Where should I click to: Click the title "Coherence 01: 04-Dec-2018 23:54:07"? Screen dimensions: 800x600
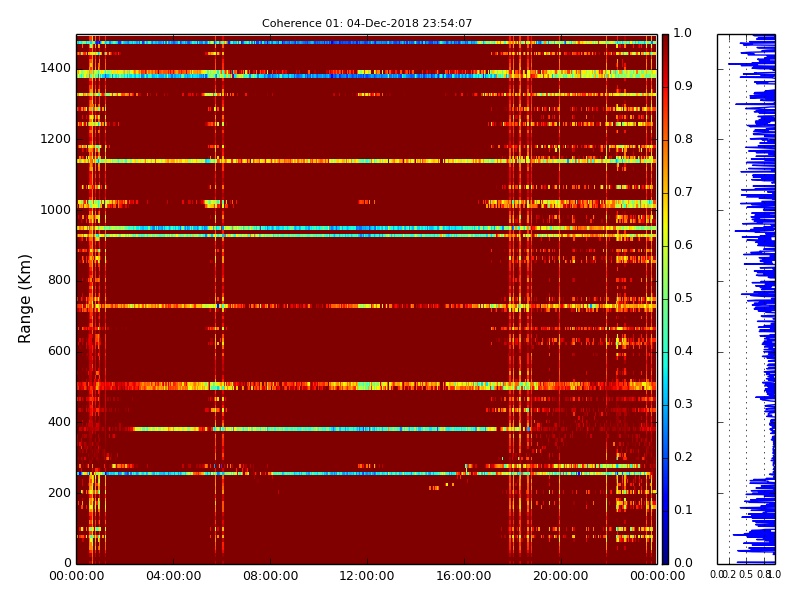click(x=367, y=23)
